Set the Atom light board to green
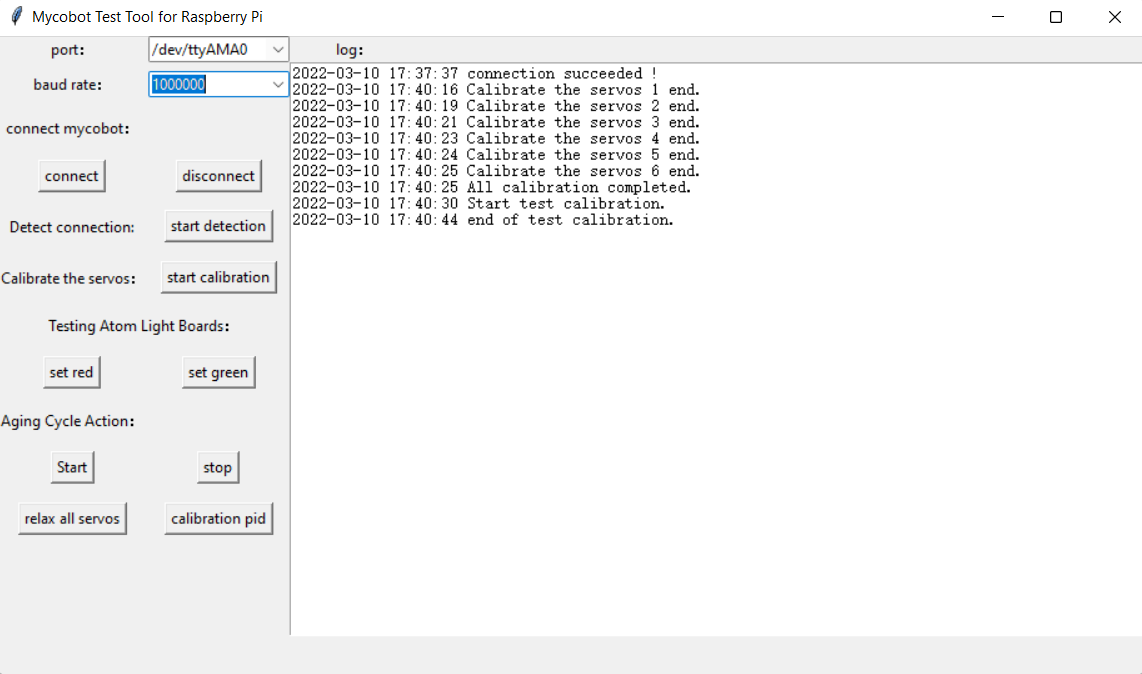Screen dimensions: 1142x674 pos(218,372)
